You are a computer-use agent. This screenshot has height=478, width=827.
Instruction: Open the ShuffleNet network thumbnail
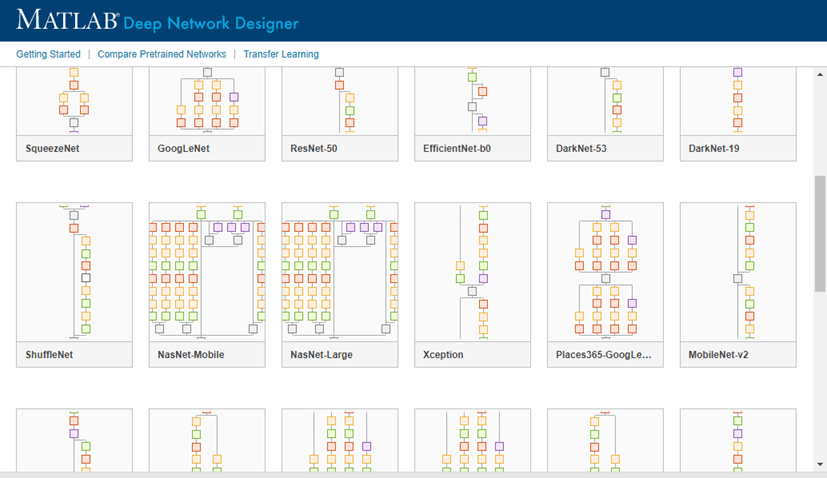74,272
